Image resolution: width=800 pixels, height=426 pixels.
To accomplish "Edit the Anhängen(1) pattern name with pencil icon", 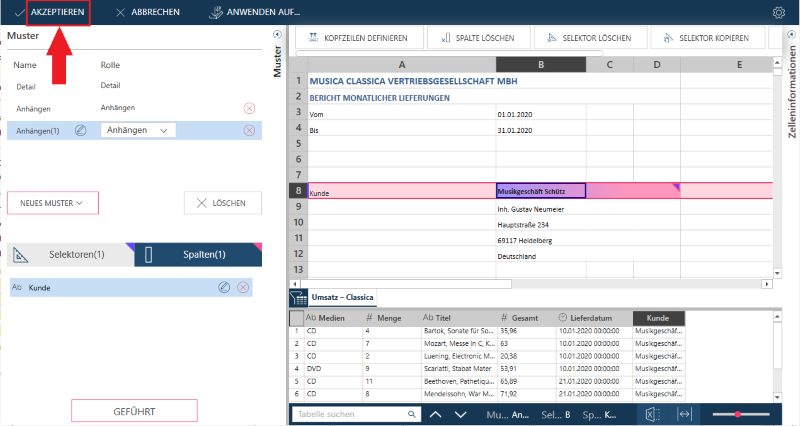I will coord(81,130).
